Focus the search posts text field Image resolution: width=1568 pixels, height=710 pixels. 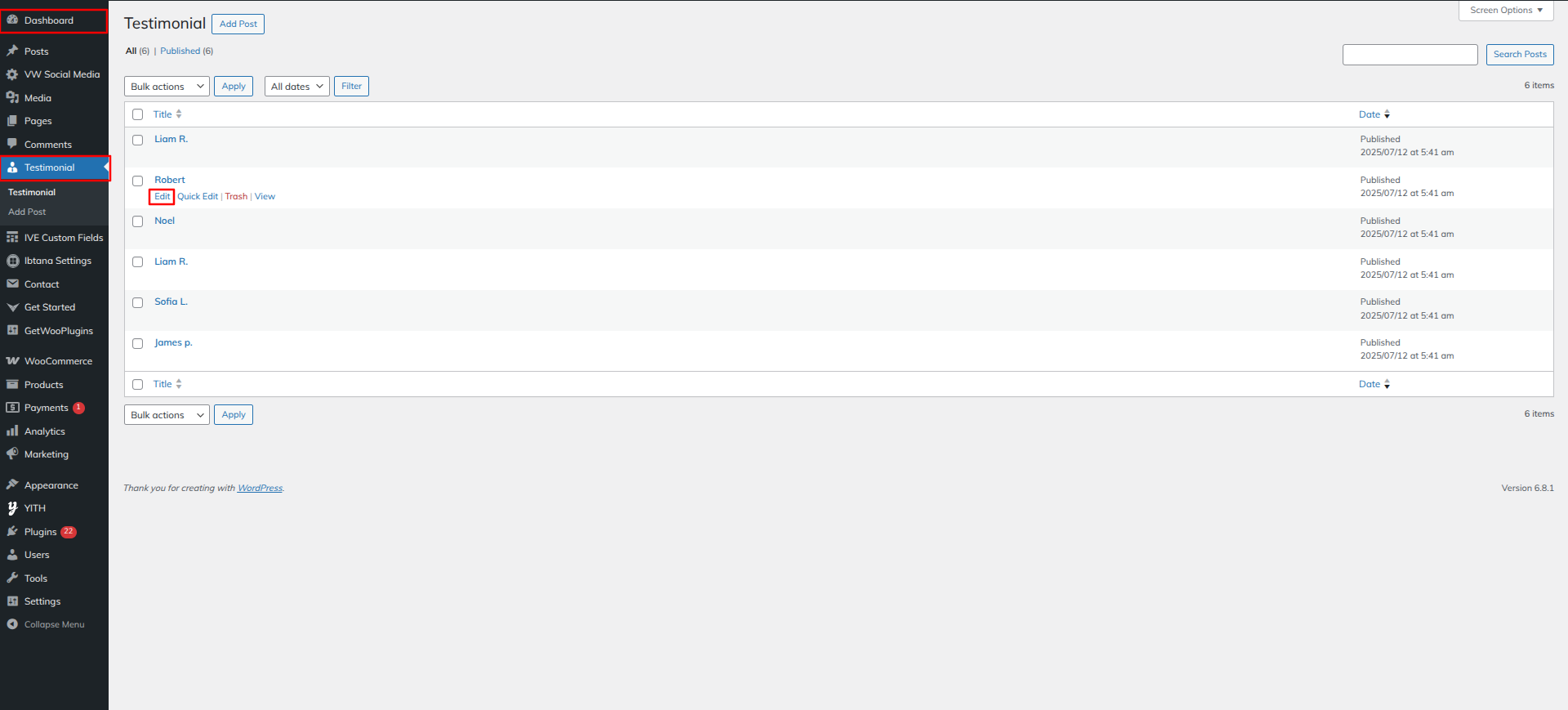pos(1410,55)
